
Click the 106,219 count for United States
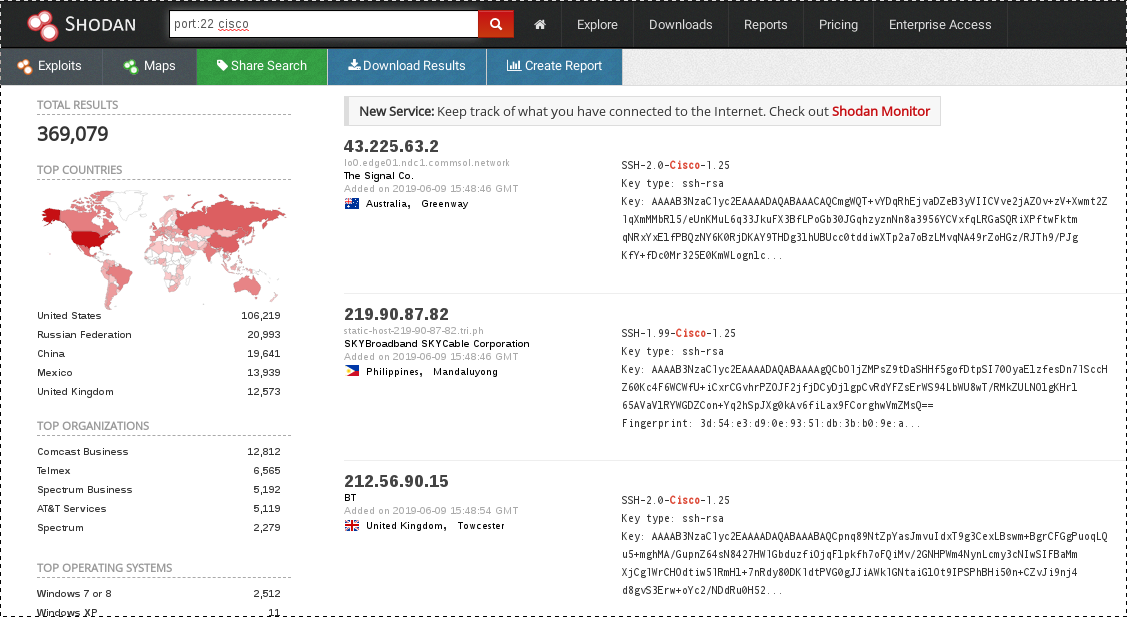261,316
